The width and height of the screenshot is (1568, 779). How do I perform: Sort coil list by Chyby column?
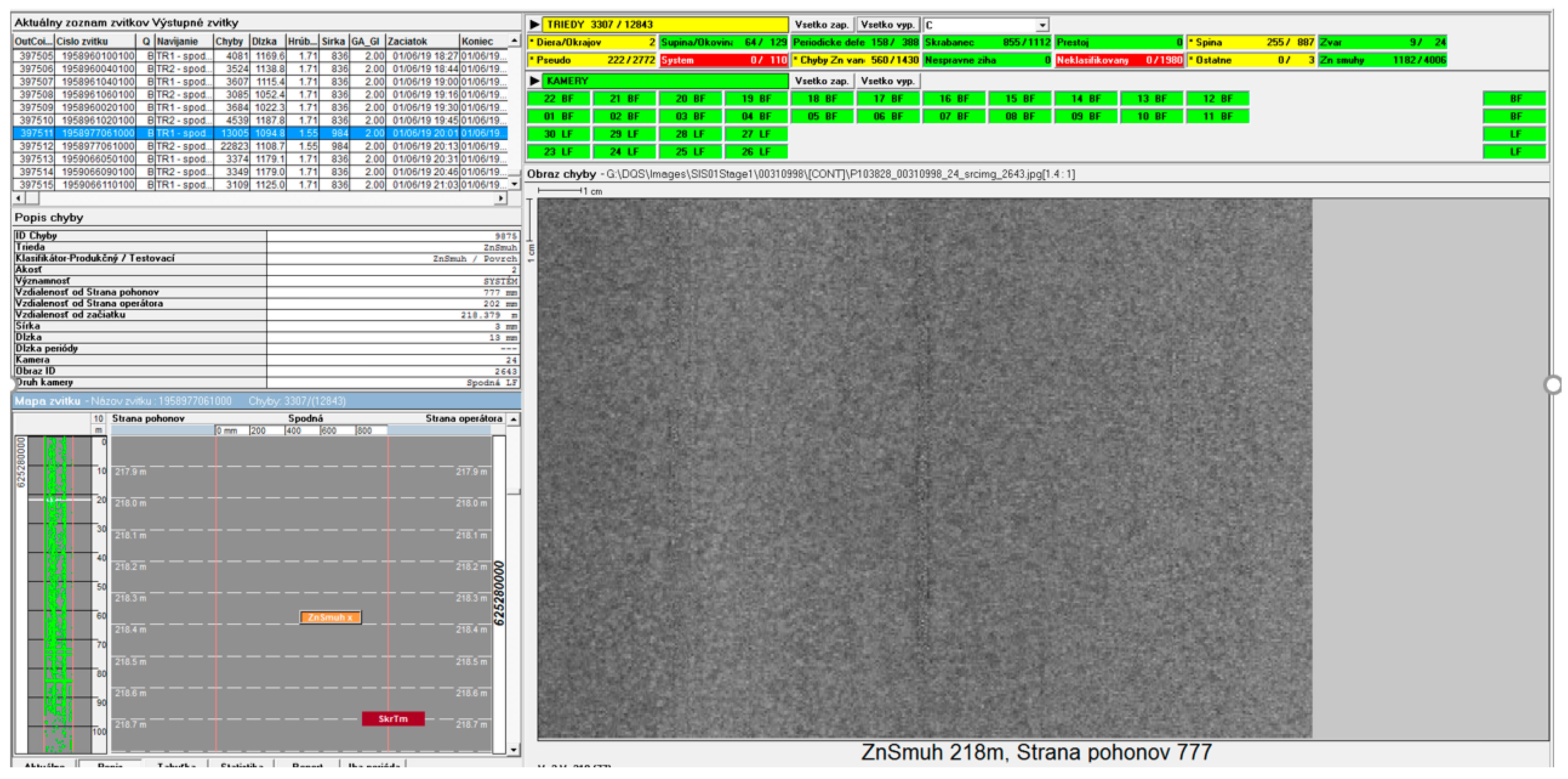(x=230, y=42)
